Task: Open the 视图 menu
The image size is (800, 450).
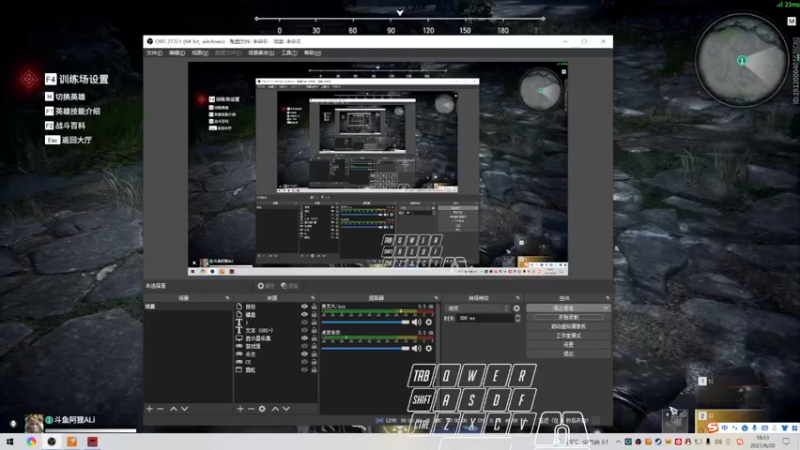Action: [x=199, y=53]
